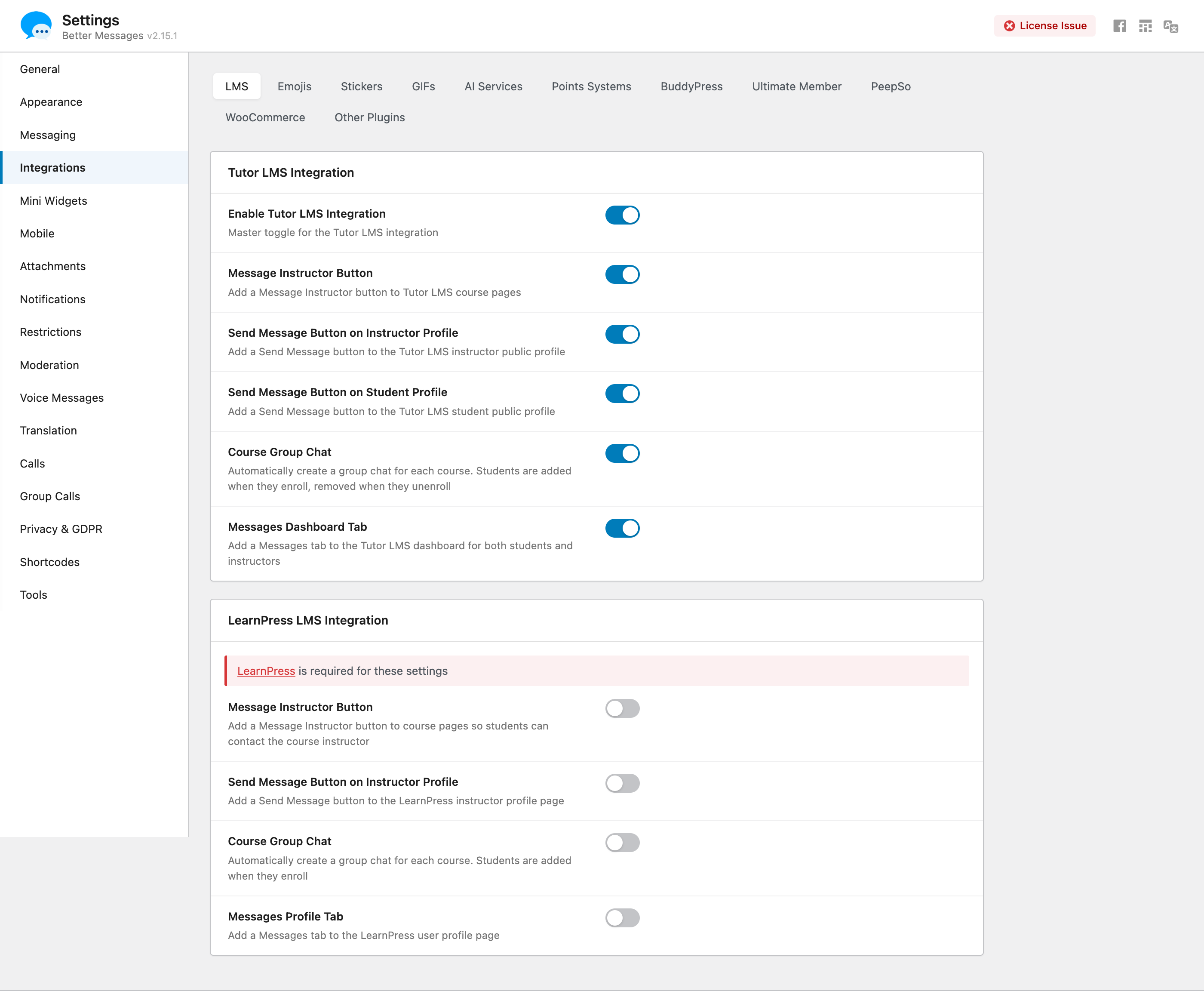Click the Better Messages chat bubble logo
This screenshot has height=991, width=1204.
point(35,26)
